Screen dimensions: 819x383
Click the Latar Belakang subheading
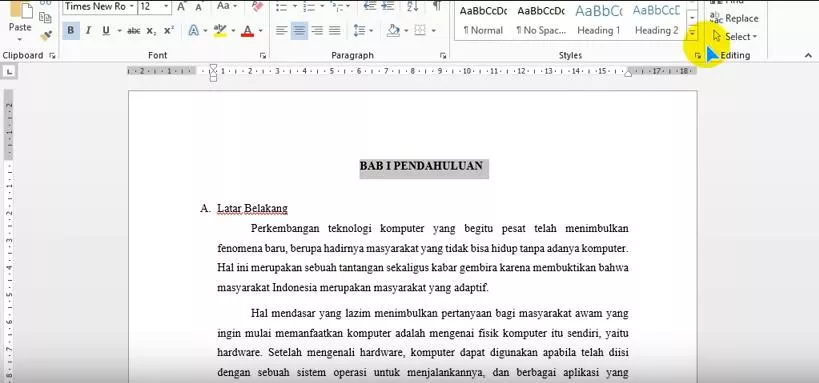pos(252,209)
